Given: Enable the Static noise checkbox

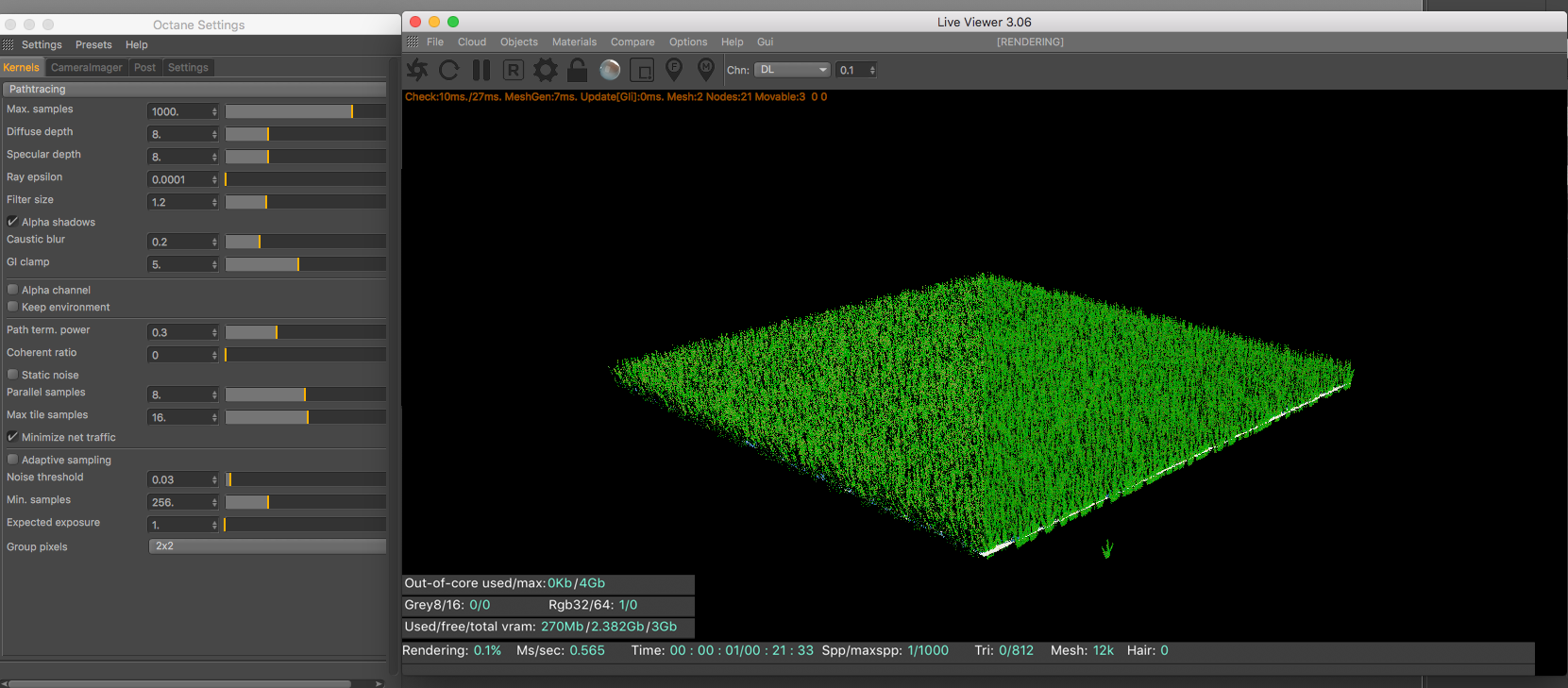Looking at the screenshot, I should coord(12,375).
